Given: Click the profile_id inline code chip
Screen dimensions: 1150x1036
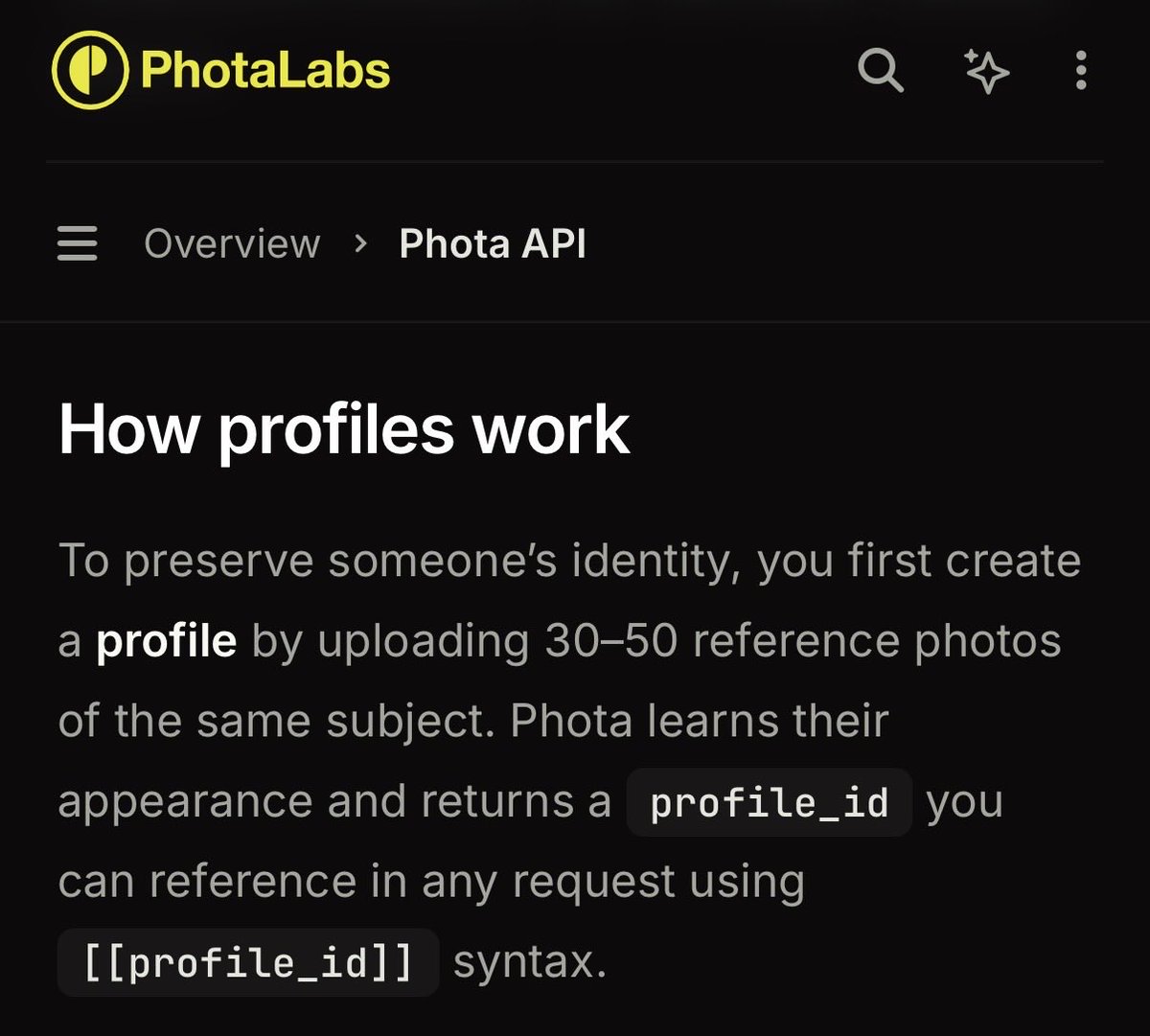Looking at the screenshot, I should click(769, 802).
